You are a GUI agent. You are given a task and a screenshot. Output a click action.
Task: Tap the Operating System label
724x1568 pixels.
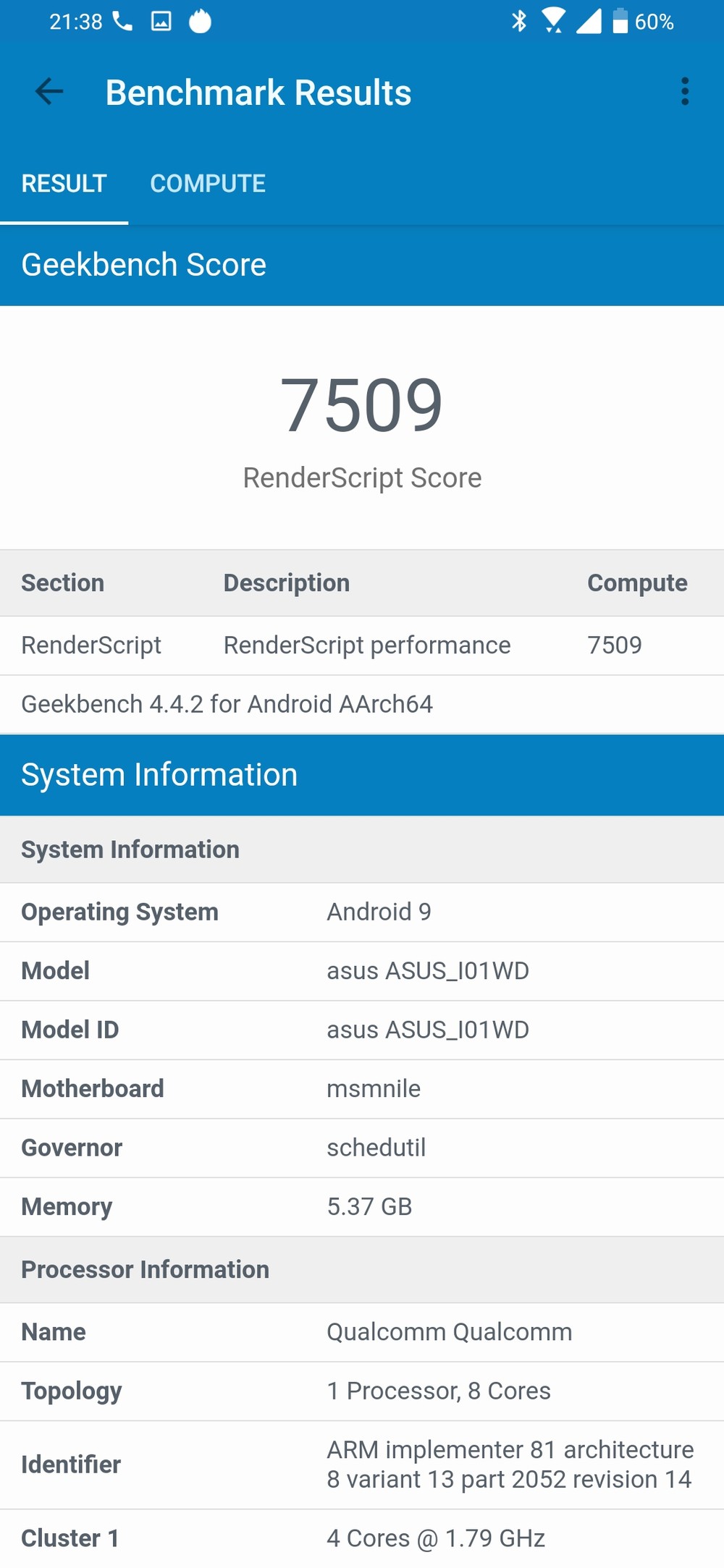pos(120,912)
